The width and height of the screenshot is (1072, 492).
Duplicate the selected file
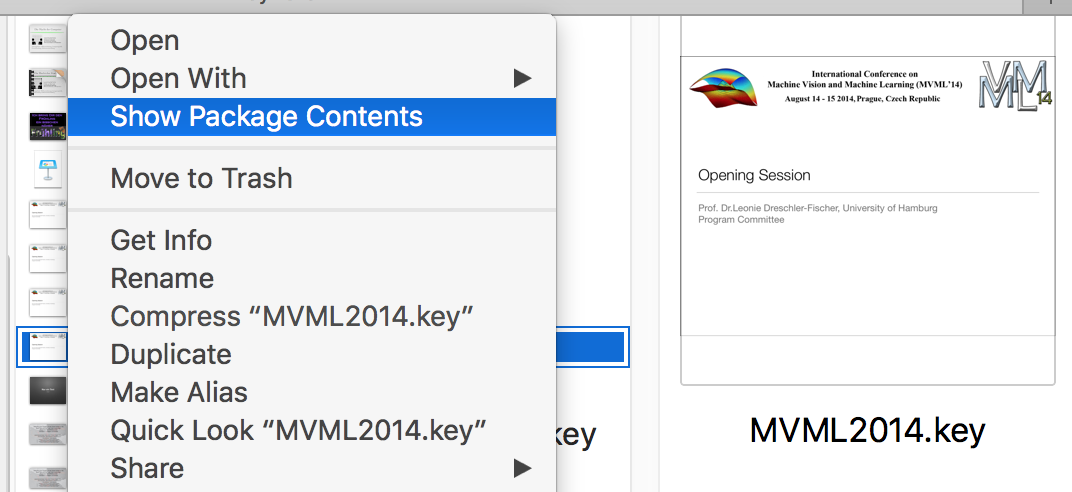click(x=171, y=354)
